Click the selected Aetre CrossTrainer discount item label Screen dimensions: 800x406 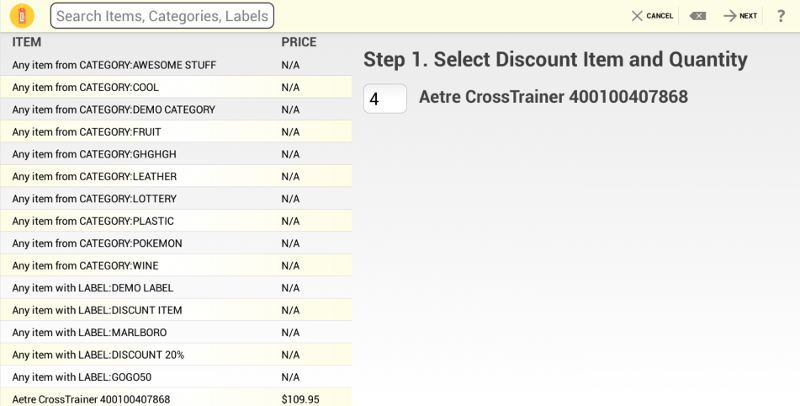pyautogui.click(x=554, y=96)
